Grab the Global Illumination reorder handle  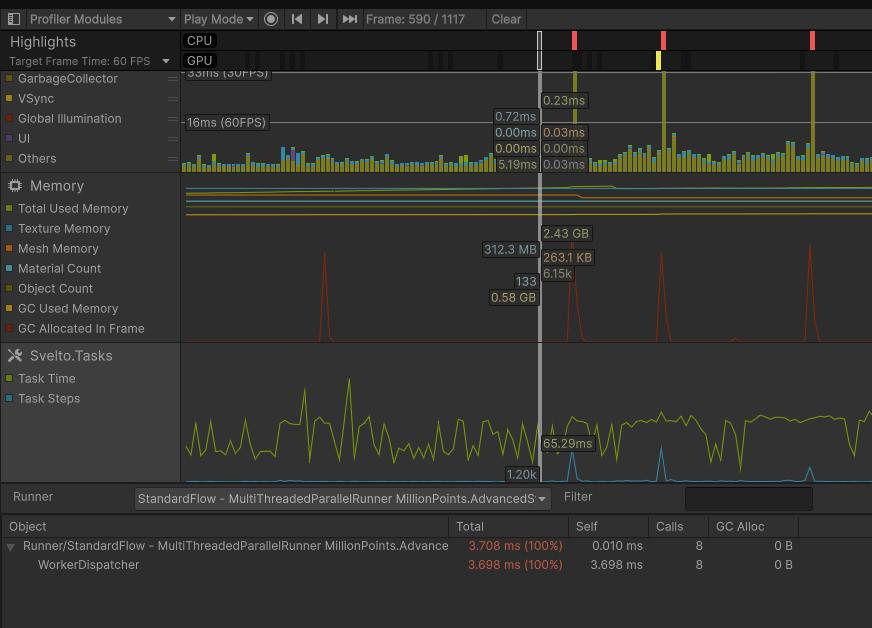(173, 119)
